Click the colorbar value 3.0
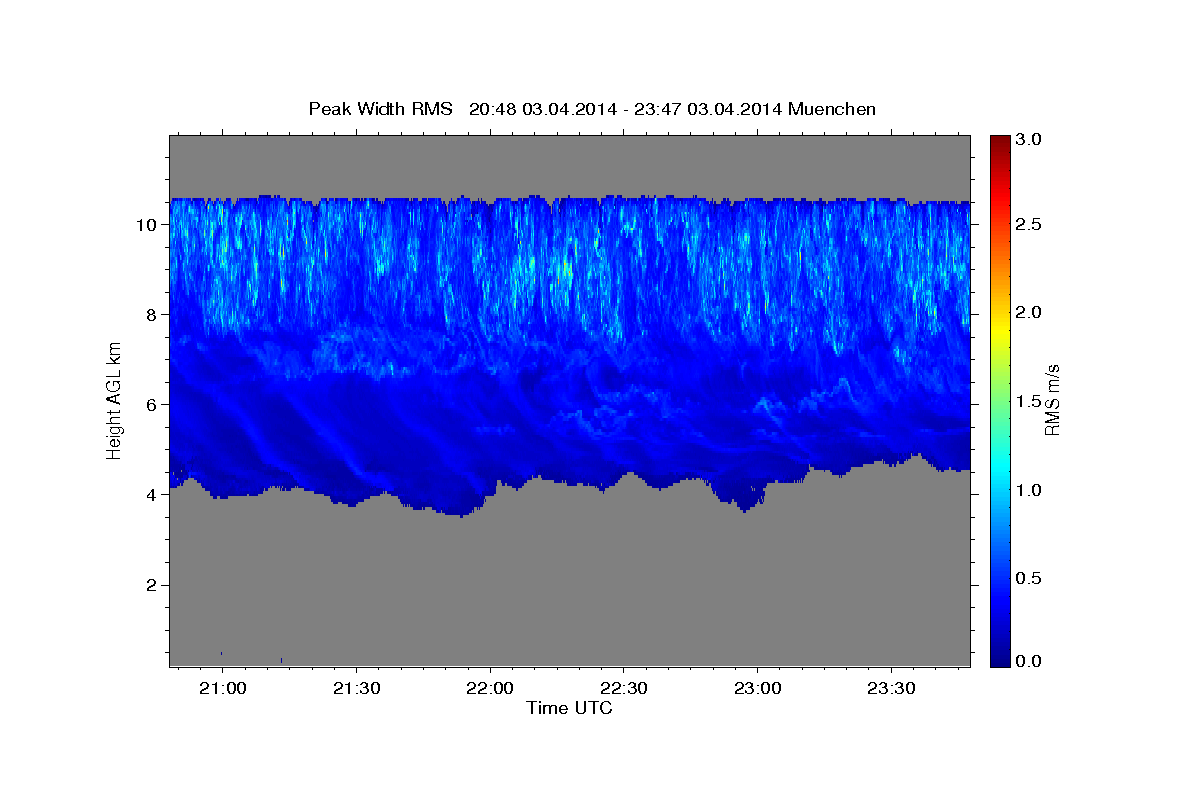This screenshot has height=800, width=1200. tap(1028, 140)
